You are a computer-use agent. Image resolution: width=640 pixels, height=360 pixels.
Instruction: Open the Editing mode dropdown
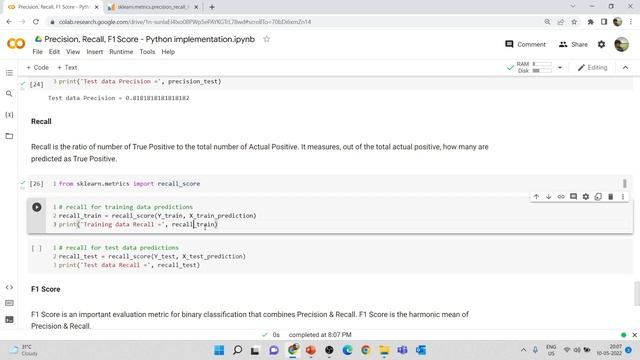pyautogui.click(x=593, y=67)
